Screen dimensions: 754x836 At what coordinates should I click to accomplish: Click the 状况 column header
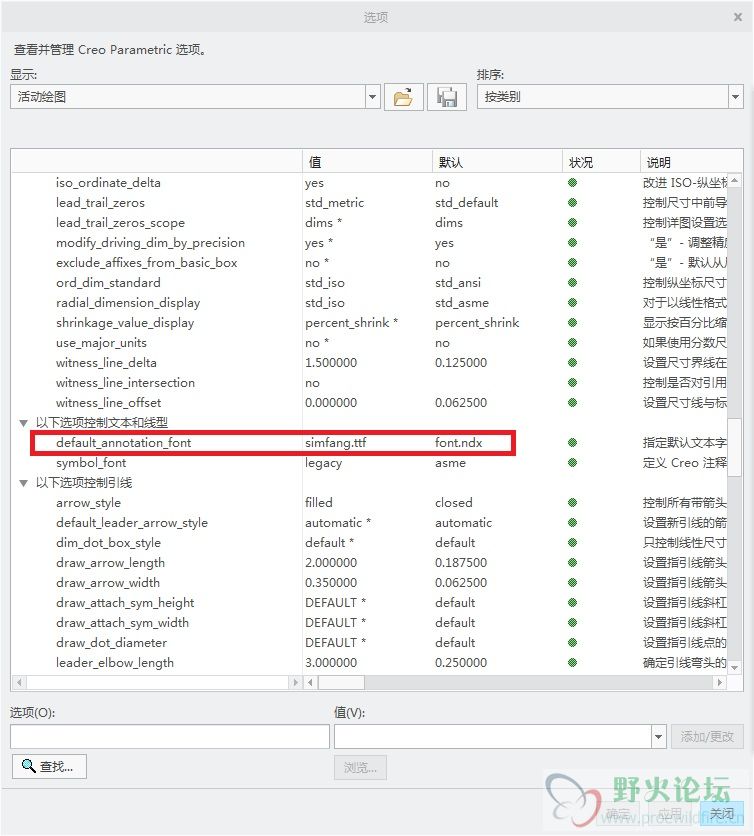pyautogui.click(x=601, y=162)
